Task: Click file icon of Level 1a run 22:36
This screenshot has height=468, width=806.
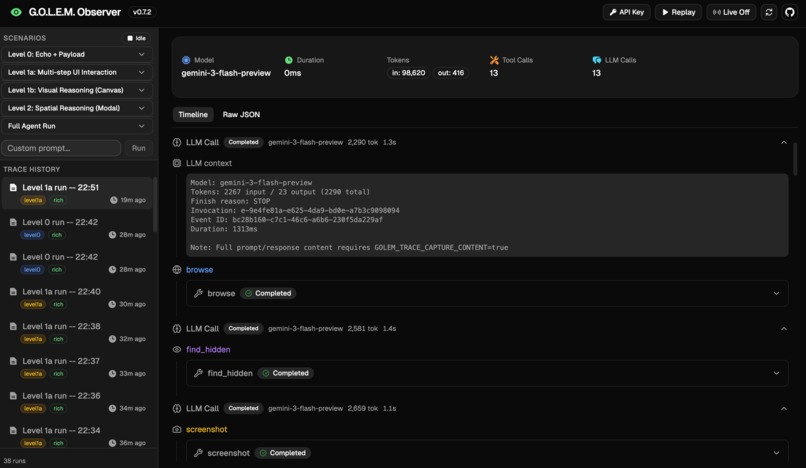Action: point(13,395)
